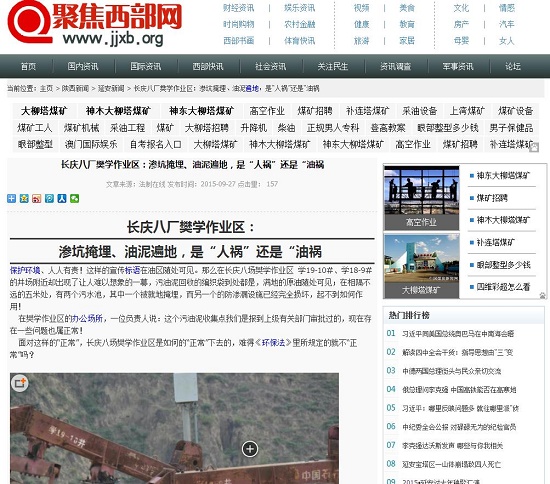Screen dimensions: 550x484
Task: Open hot ranking item 08 about 延安宝塔区
Action: 451,464
